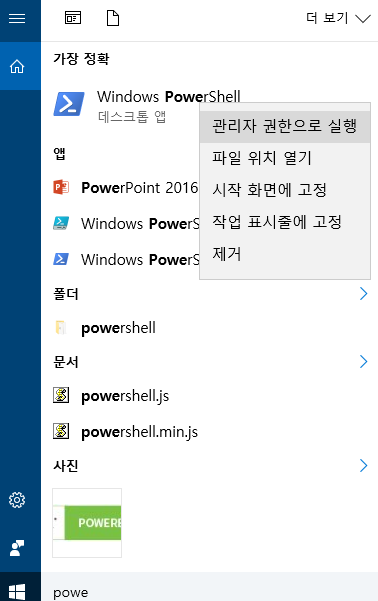
Task: Click the powershell folder icon
Action: (61, 328)
